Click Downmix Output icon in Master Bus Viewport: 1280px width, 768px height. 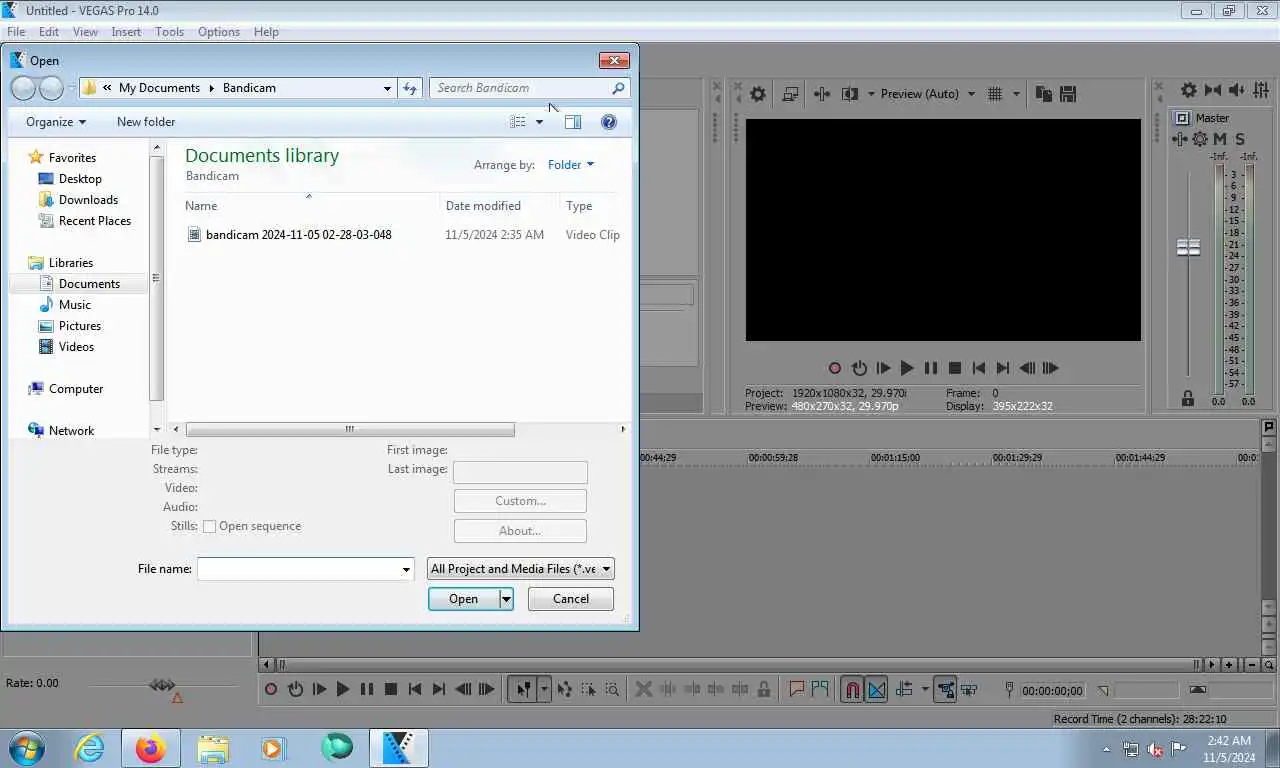click(1213, 90)
